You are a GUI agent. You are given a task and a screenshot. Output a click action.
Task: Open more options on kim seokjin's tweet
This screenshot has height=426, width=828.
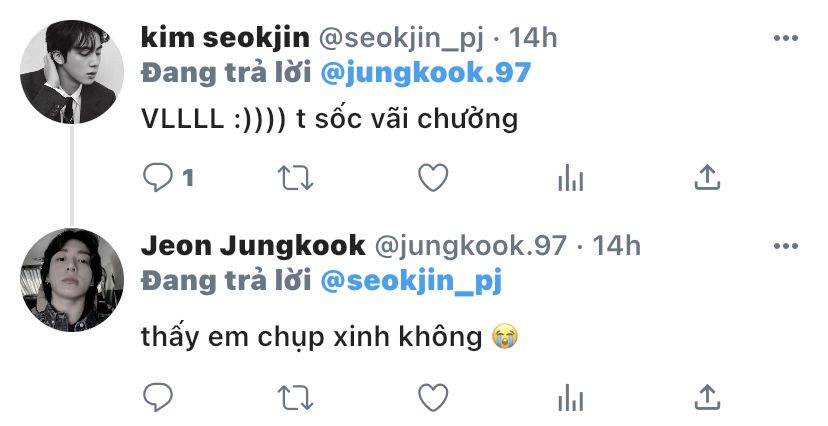click(786, 38)
